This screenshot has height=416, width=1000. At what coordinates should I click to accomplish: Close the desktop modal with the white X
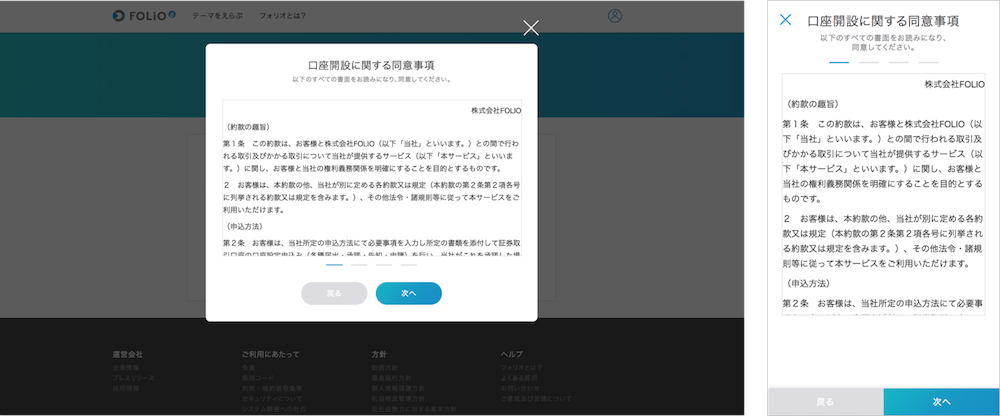click(531, 28)
